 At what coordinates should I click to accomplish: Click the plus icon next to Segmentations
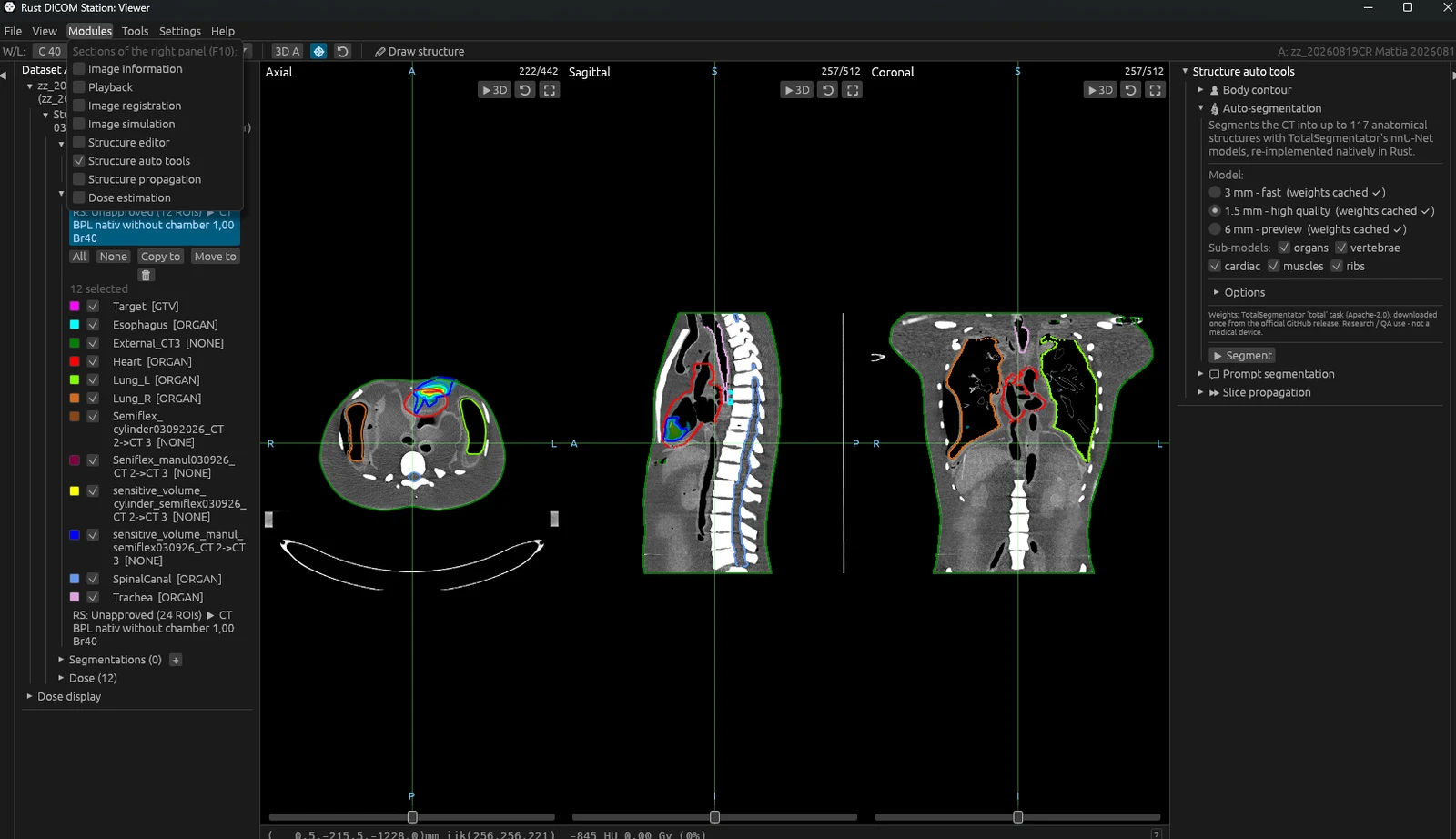[x=176, y=660]
